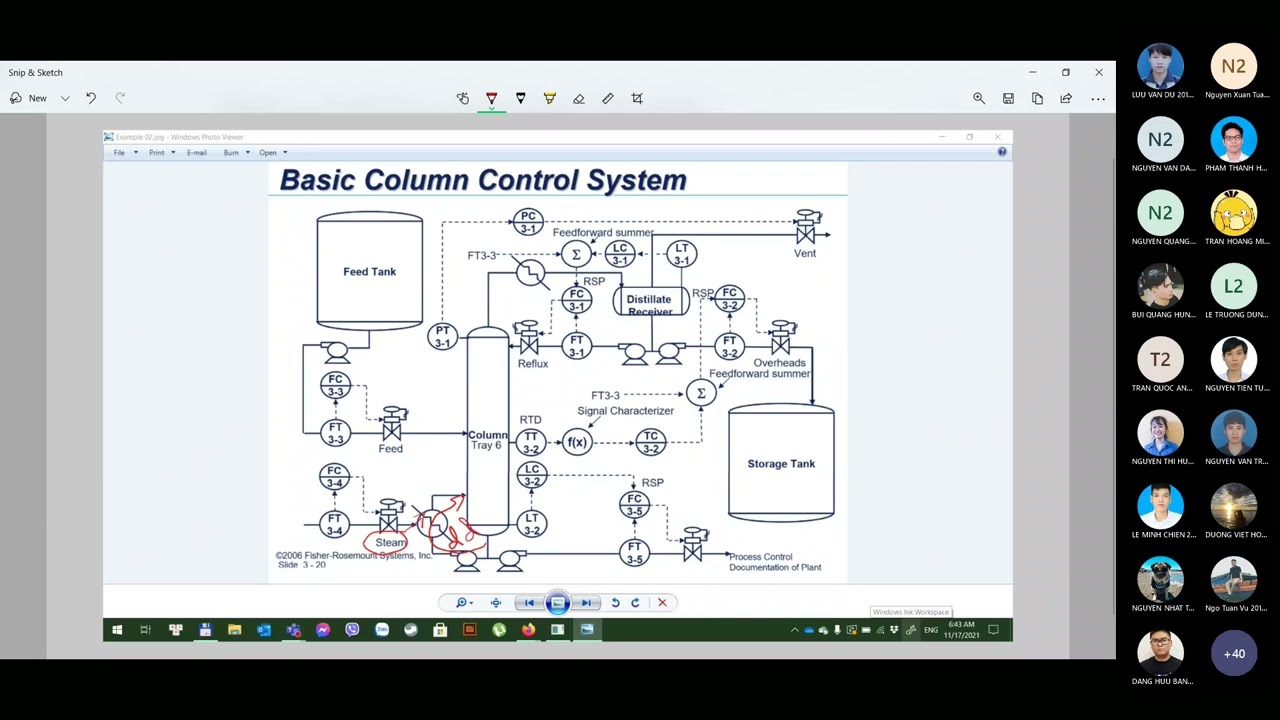Click the +40 more participants button

coord(1234,654)
